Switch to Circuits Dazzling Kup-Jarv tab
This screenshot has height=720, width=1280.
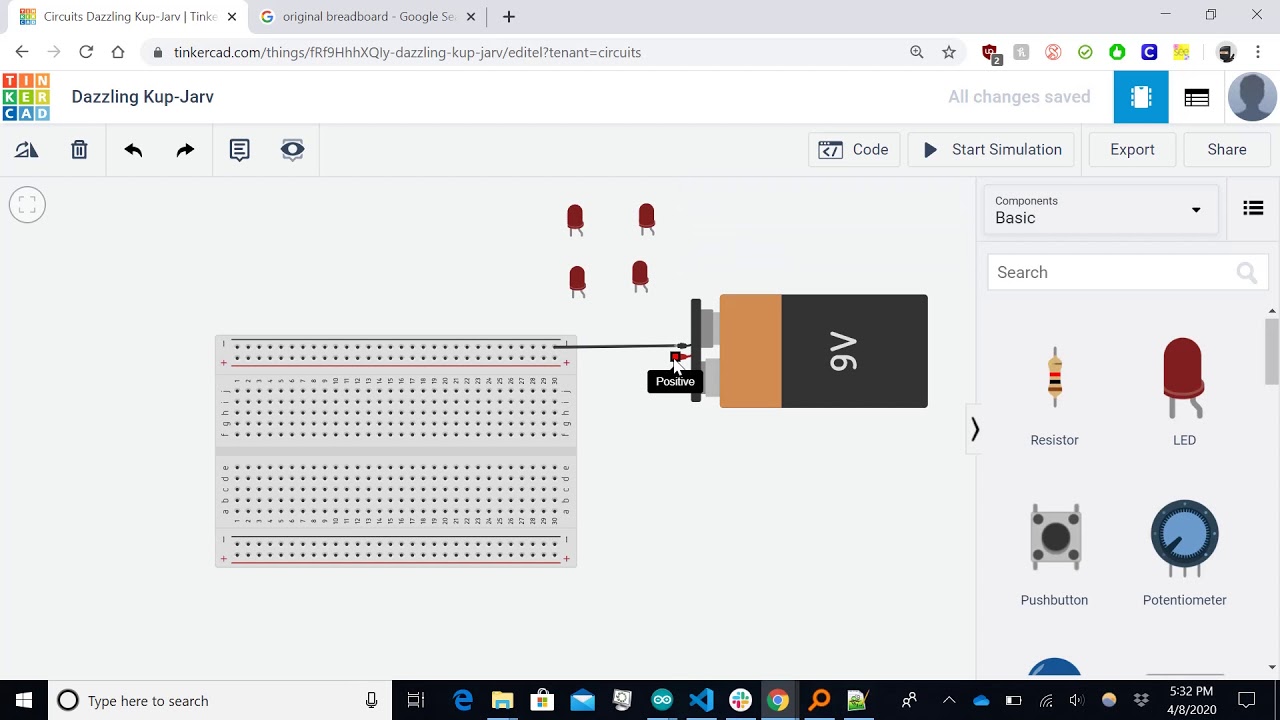click(129, 17)
